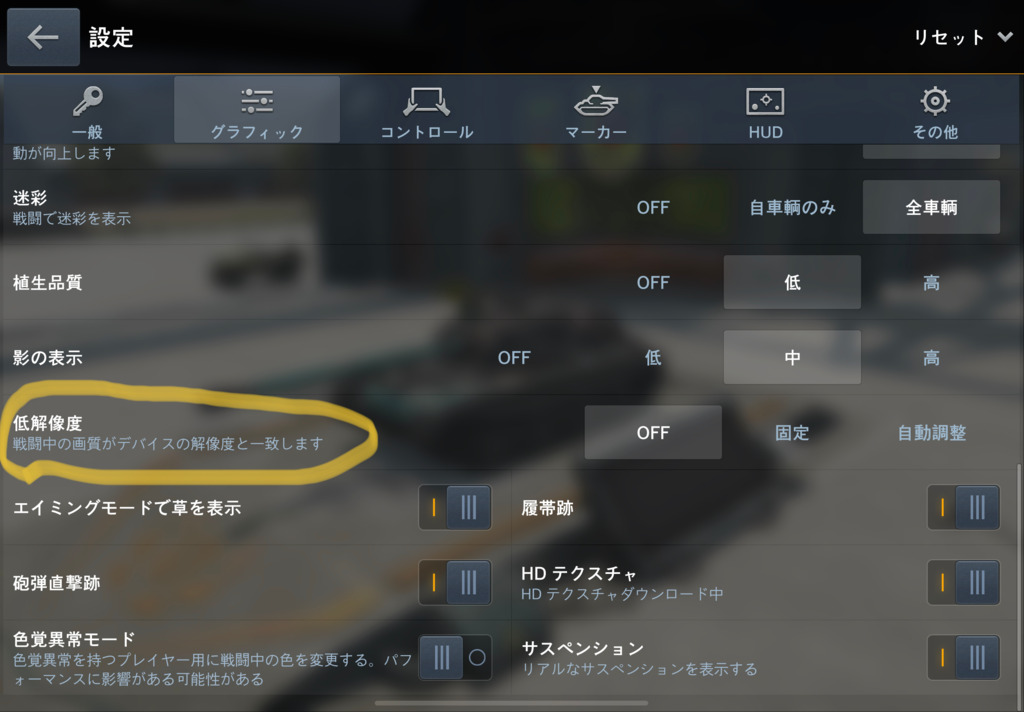The image size is (1024, 712).
Task: Open the マーカー tank icon tab
Action: click(x=596, y=101)
